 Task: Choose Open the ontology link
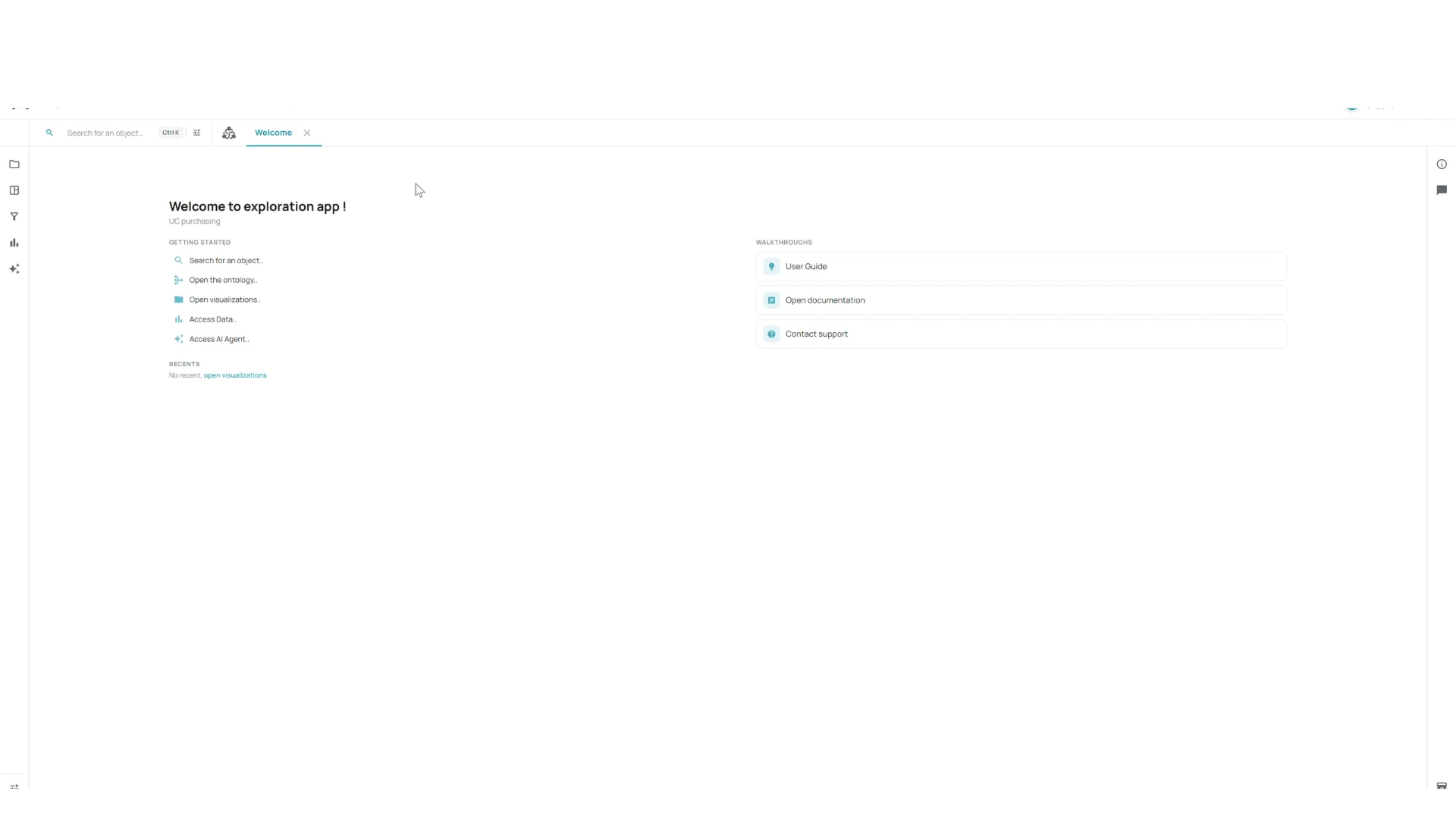pos(223,280)
